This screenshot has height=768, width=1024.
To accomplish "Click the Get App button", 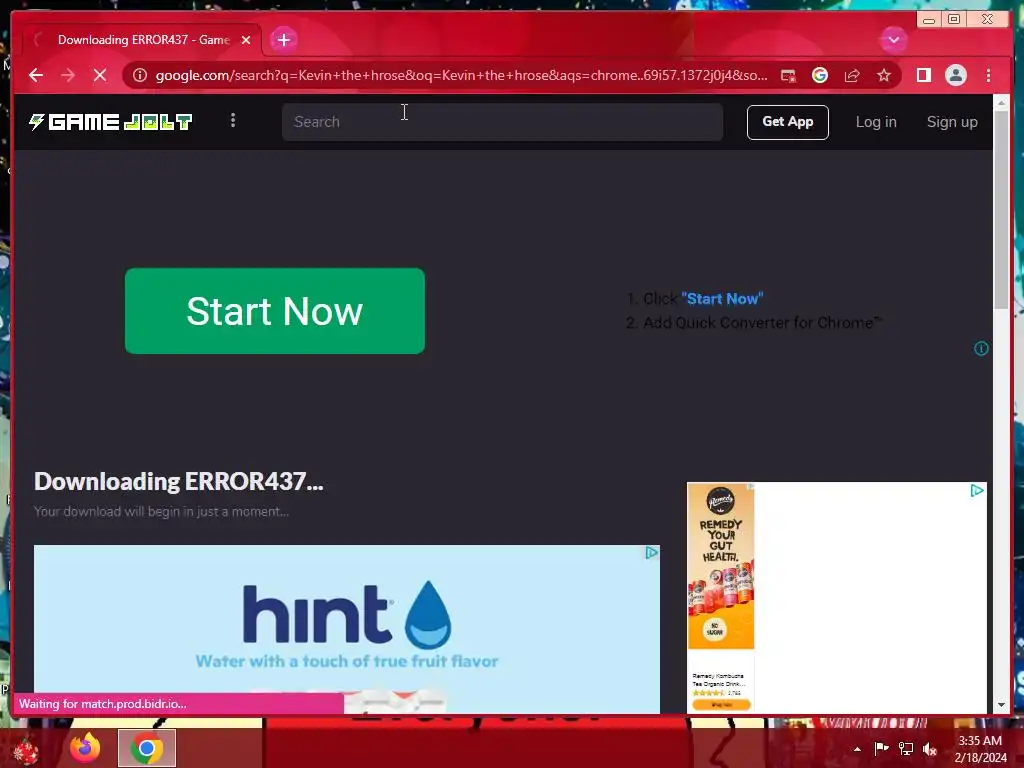I will [788, 122].
